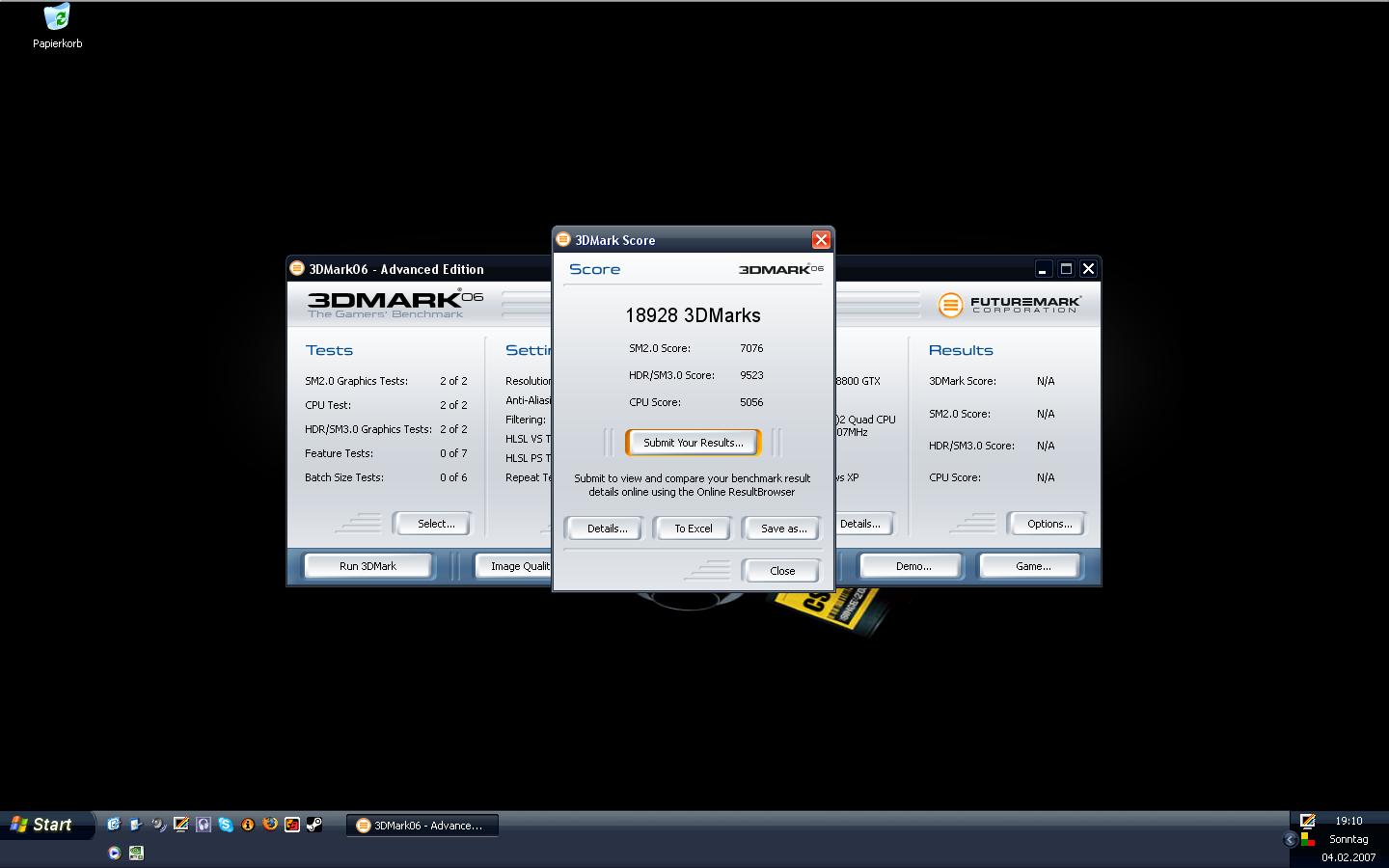
Task: Click the 3DMark Score title bar icon
Action: click(563, 239)
